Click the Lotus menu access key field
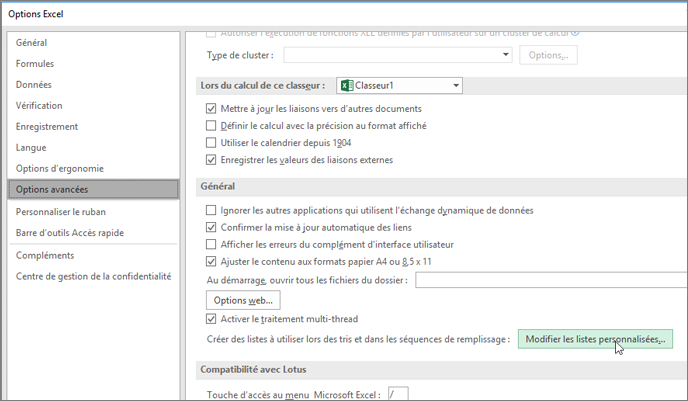 click(398, 394)
